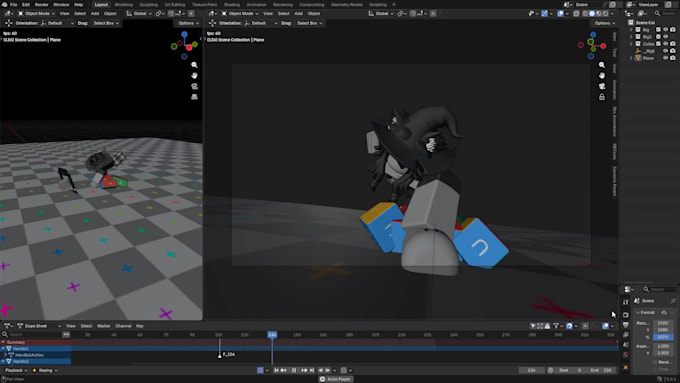680x383 pixels.
Task: Toggle auto keying record button
Action: 260,370
